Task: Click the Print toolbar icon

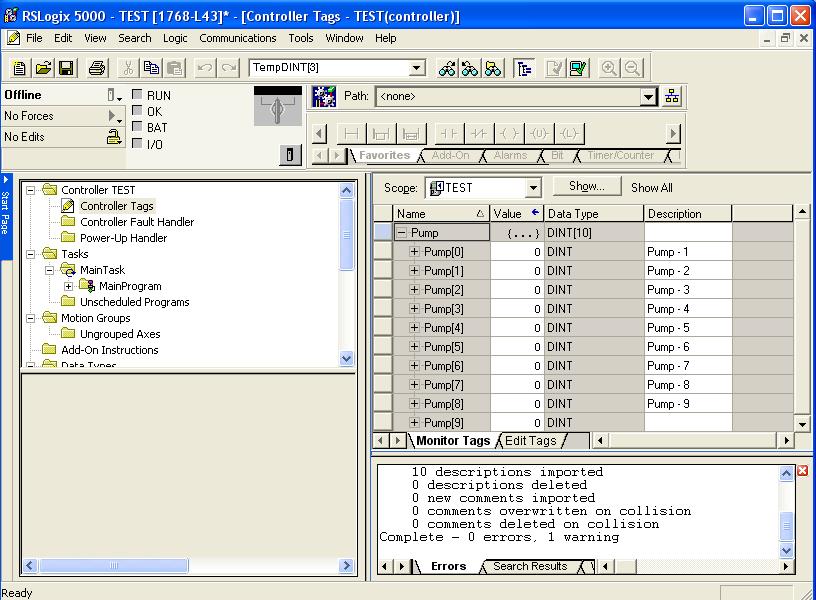Action: coord(97,68)
